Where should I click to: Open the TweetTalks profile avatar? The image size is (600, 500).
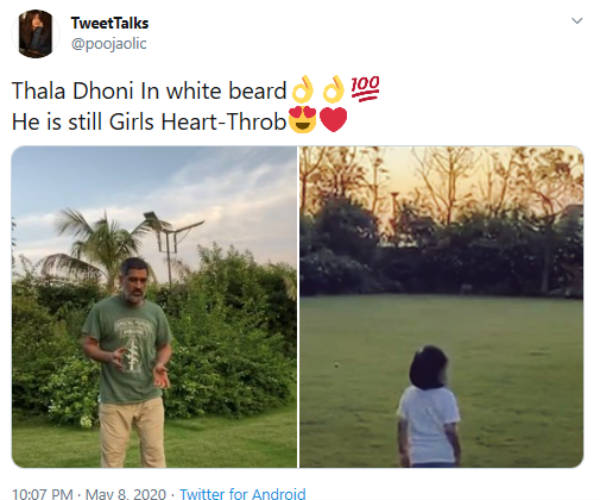(x=36, y=34)
